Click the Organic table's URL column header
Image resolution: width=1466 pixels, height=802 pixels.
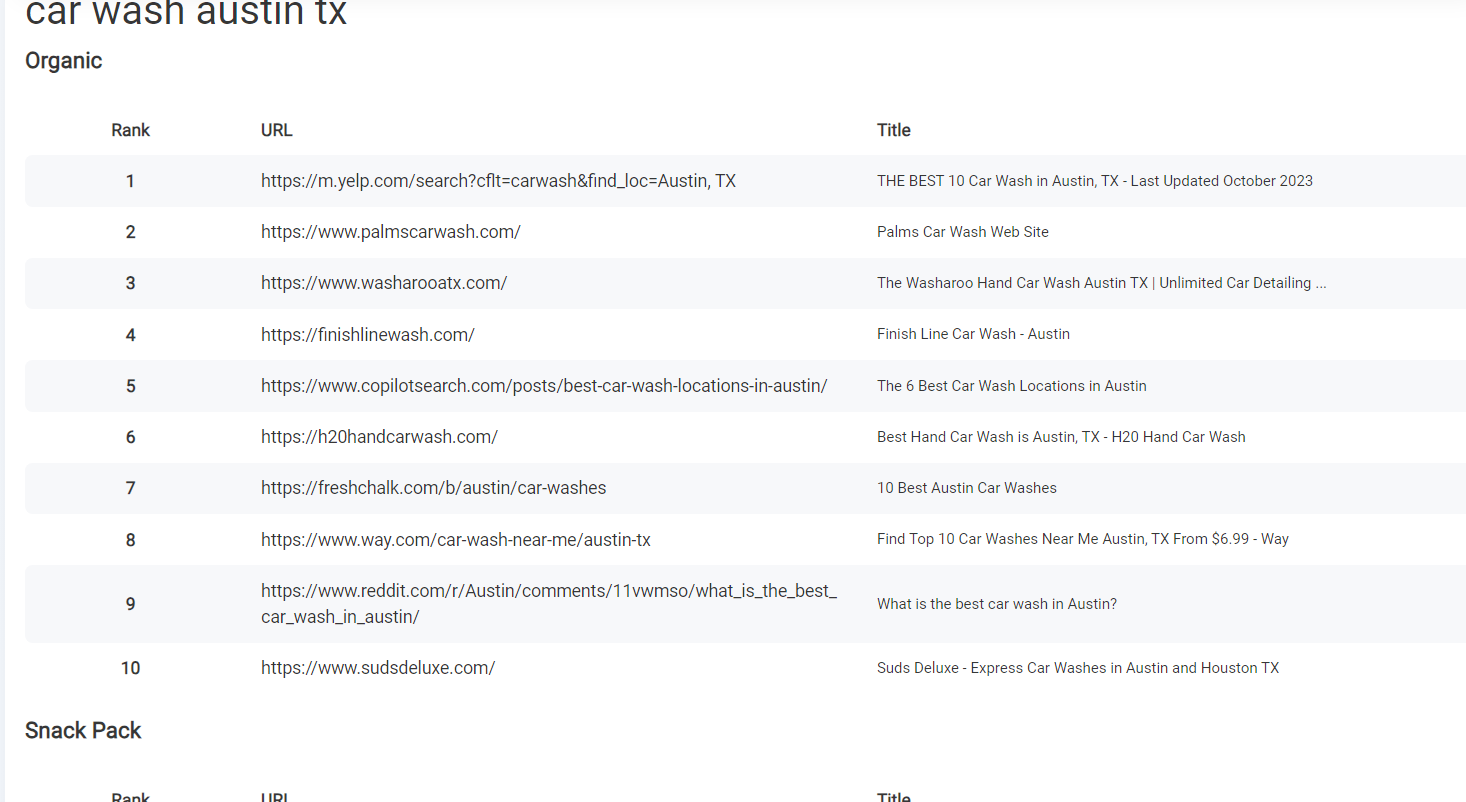277,130
